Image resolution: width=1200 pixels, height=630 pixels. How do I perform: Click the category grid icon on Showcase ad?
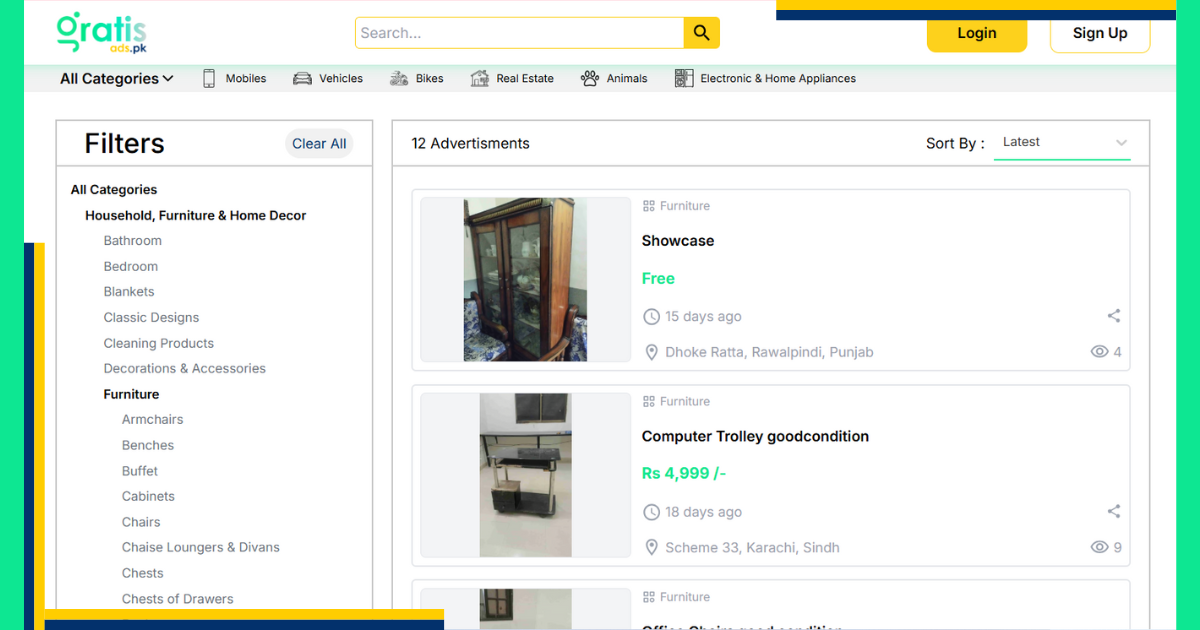649,206
